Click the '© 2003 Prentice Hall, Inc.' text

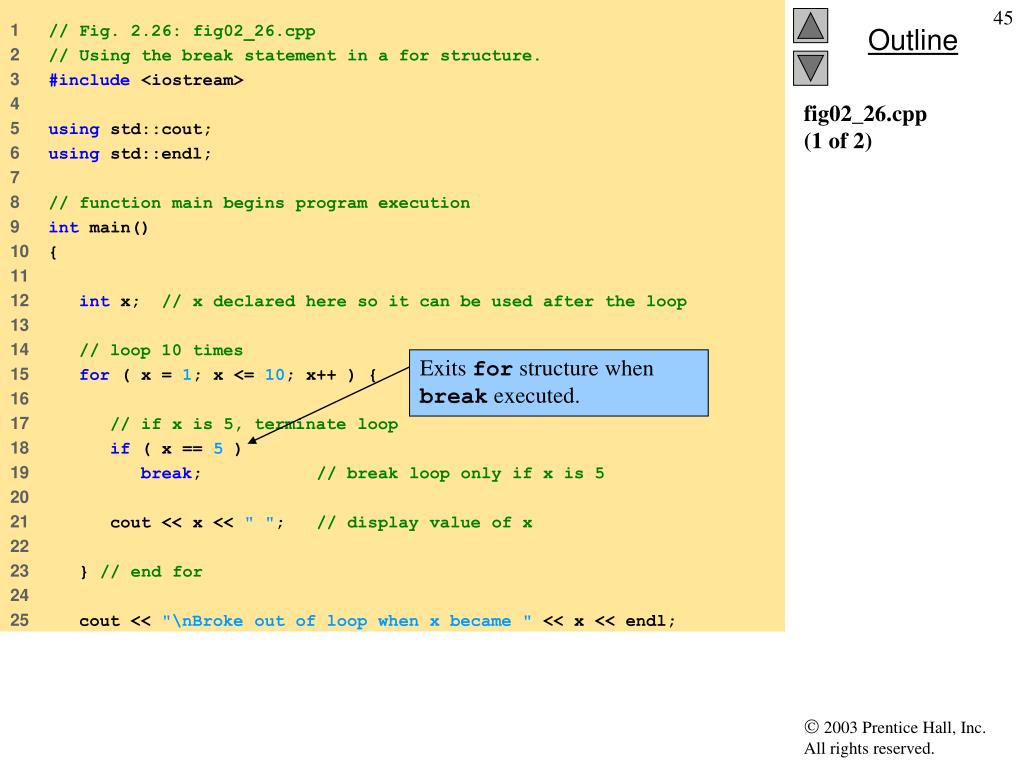coord(895,728)
